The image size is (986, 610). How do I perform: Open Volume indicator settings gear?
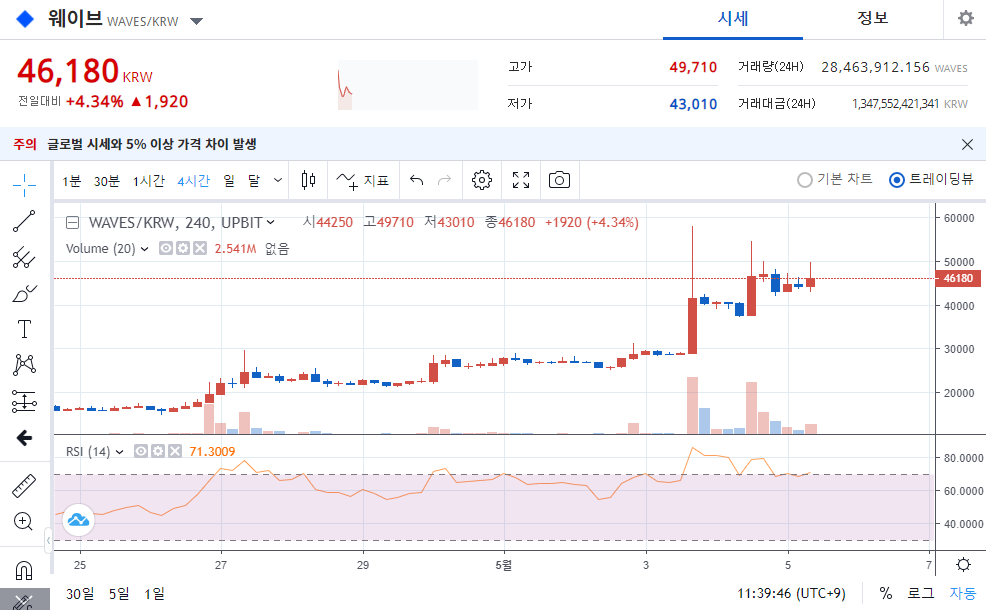point(182,248)
